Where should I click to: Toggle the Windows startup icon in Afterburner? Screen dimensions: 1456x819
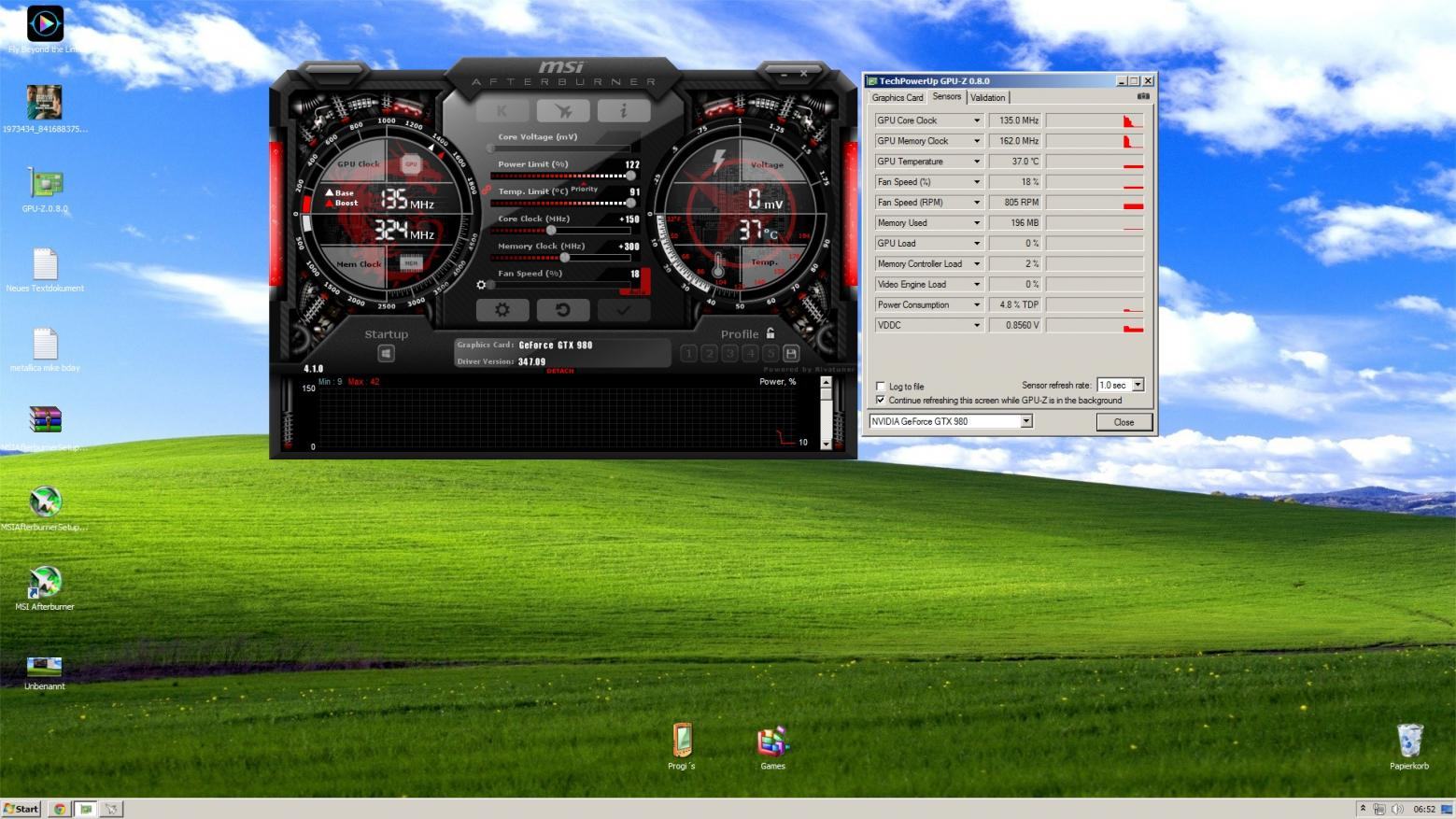coord(386,353)
